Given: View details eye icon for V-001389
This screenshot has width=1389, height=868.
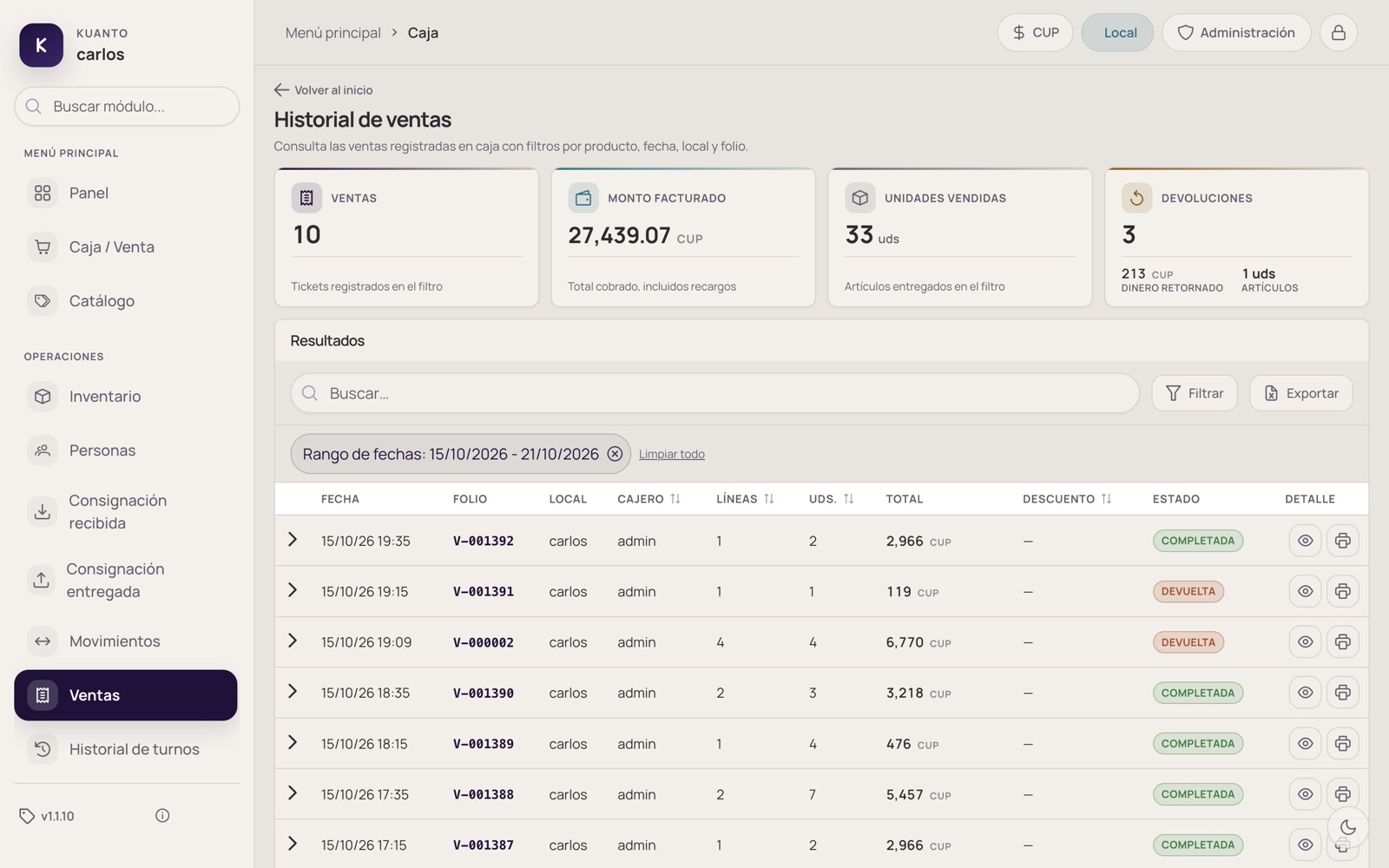Looking at the screenshot, I should pos(1305,744).
